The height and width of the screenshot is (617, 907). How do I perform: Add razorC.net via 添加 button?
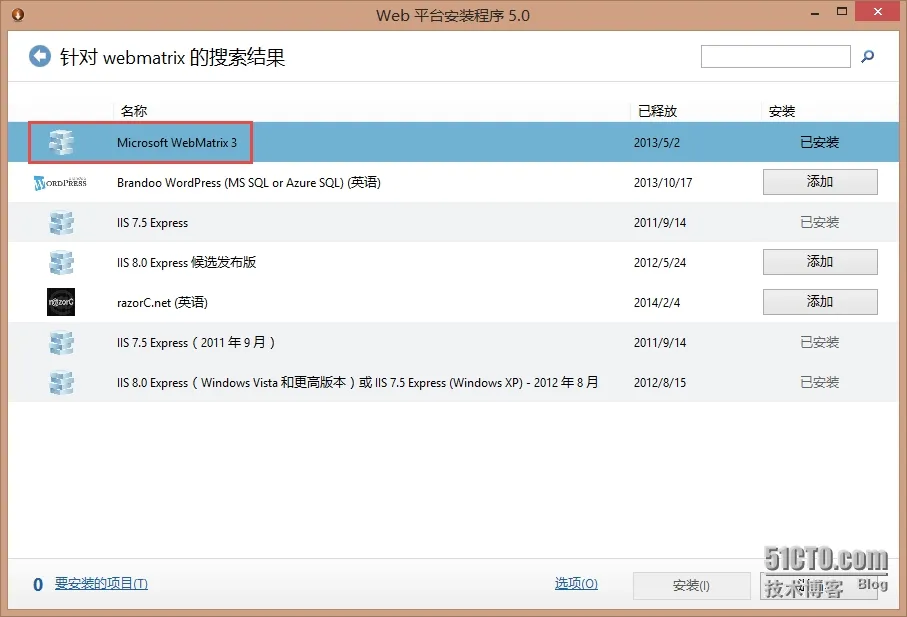coord(820,302)
